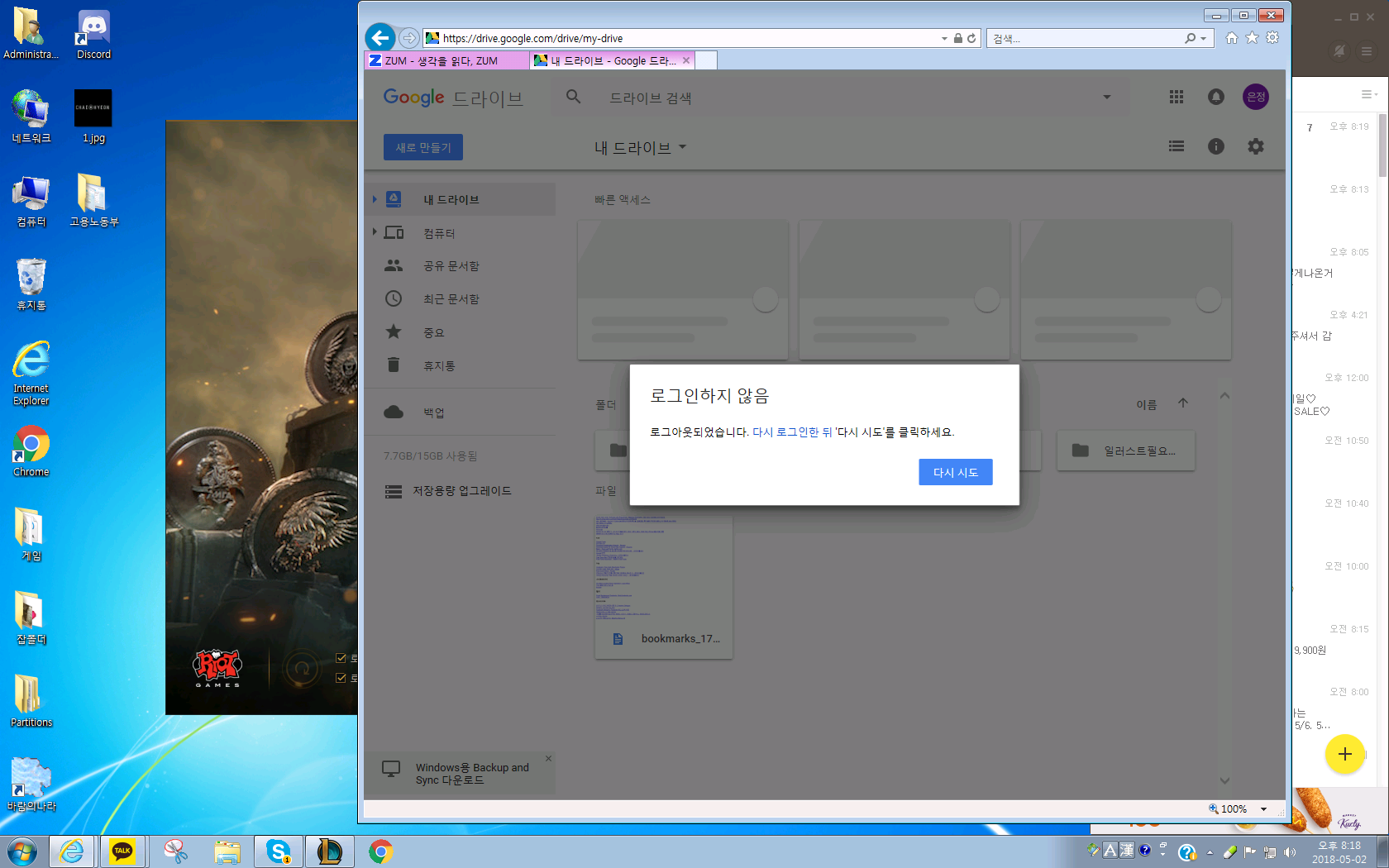This screenshot has height=868, width=1389.
Task: Select 최근 문서함 in the sidebar
Action: click(451, 298)
